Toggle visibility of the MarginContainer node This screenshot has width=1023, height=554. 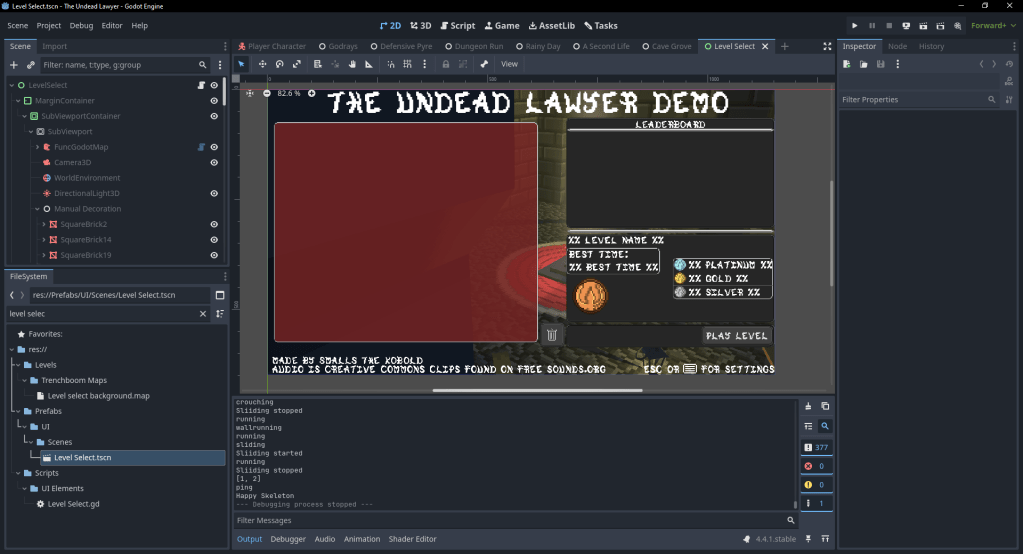tap(214, 101)
